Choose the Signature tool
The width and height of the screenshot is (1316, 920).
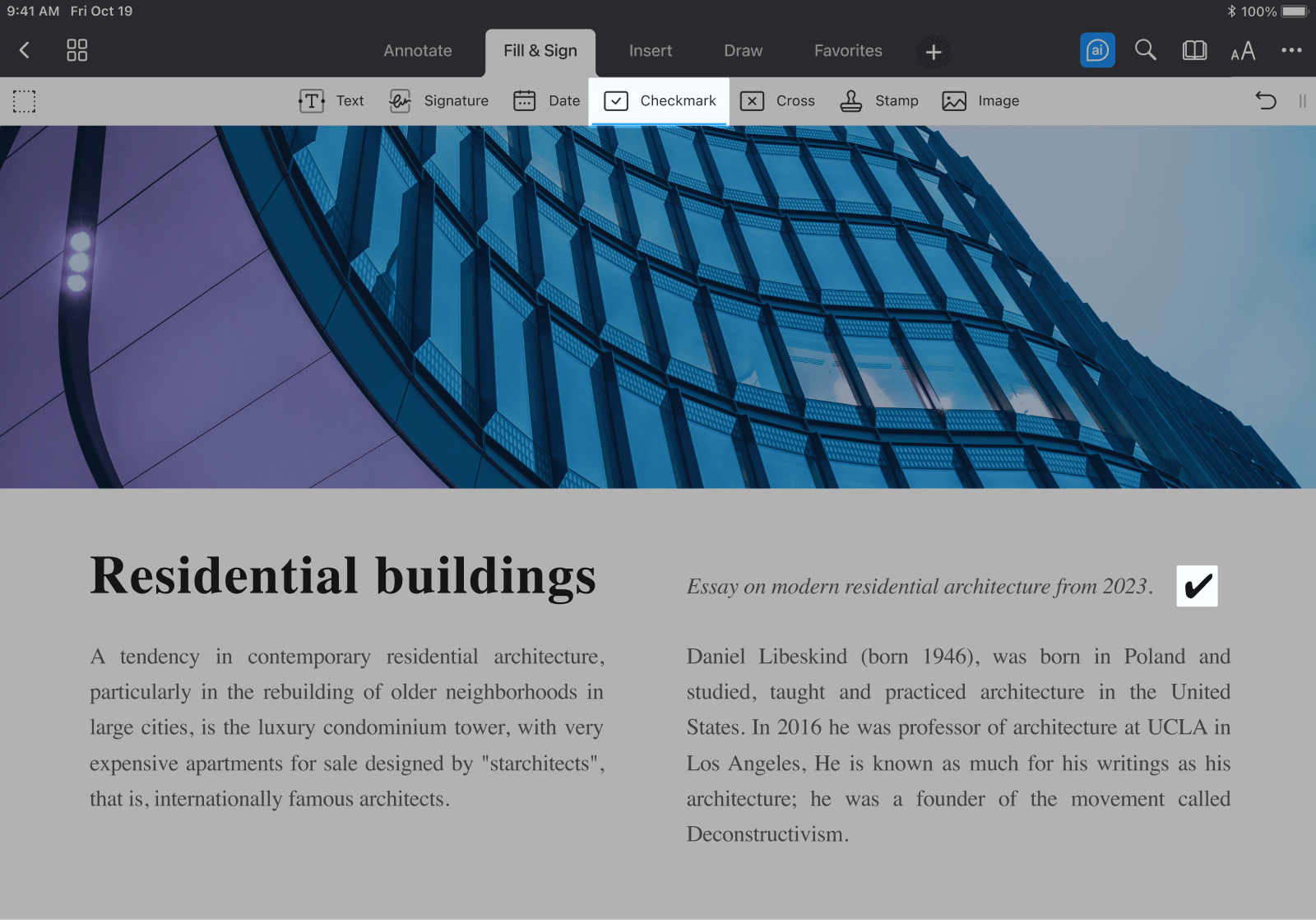click(439, 100)
